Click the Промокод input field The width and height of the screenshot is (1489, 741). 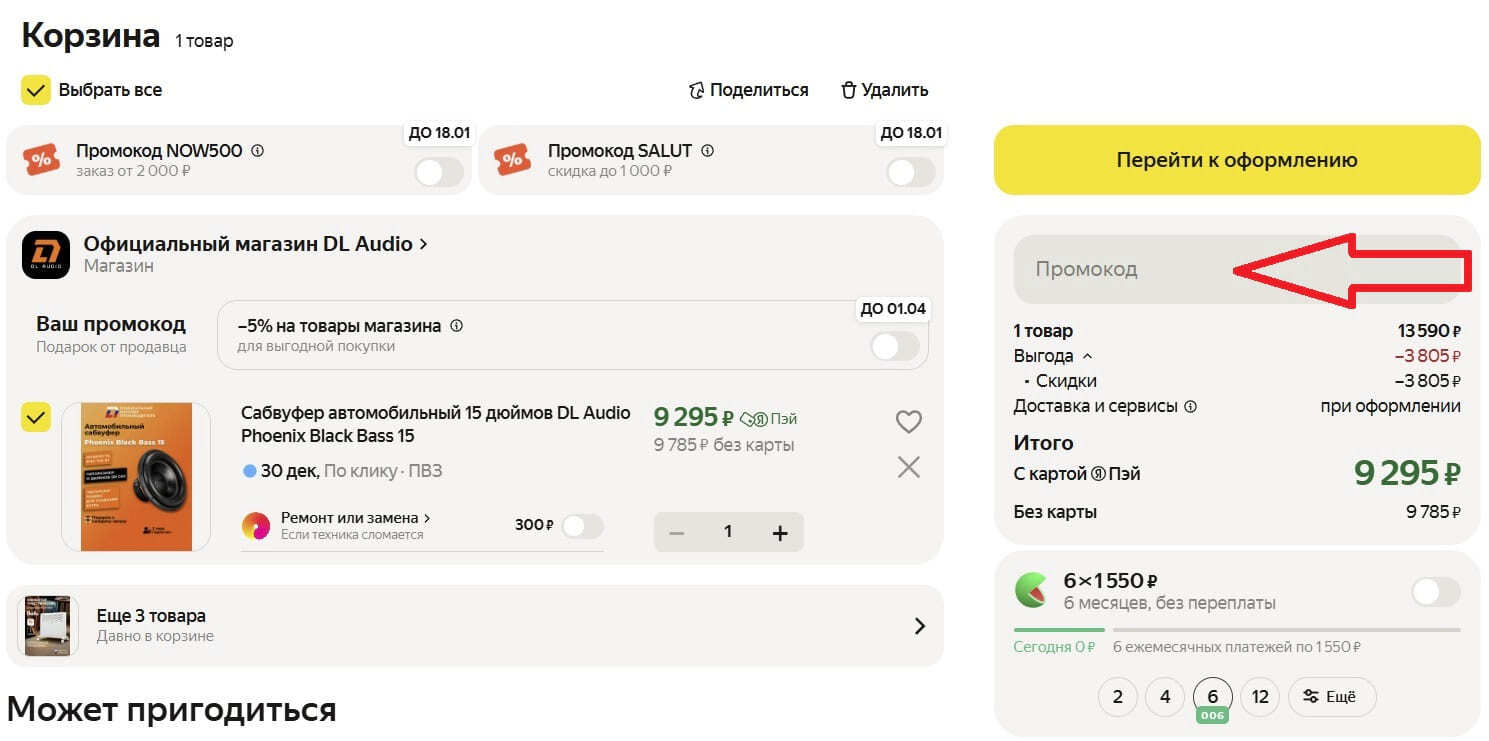1120,270
